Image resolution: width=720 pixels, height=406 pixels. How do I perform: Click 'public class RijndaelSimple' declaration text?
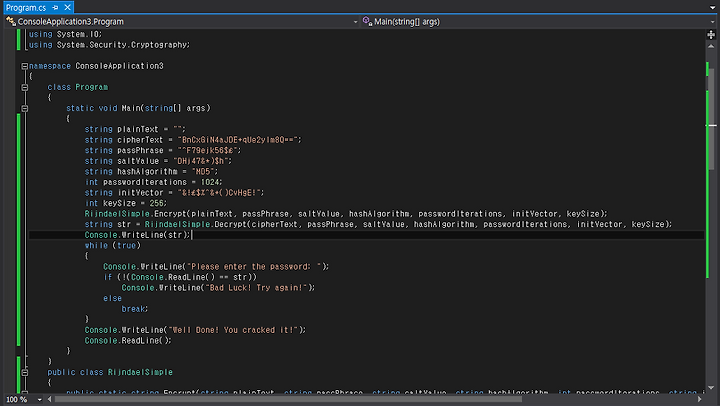coord(110,372)
